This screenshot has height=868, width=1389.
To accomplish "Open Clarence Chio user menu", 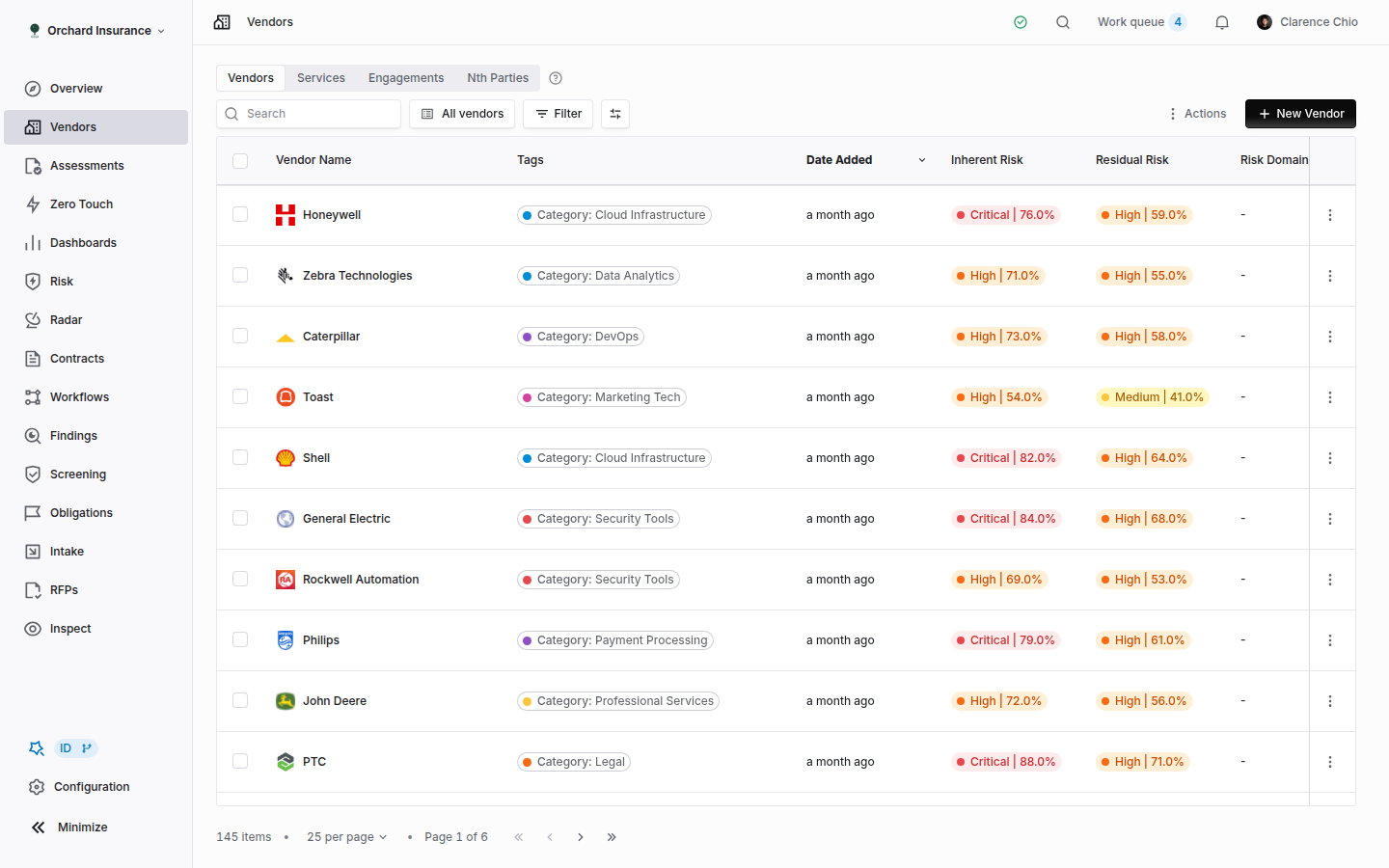I will pyautogui.click(x=1307, y=22).
